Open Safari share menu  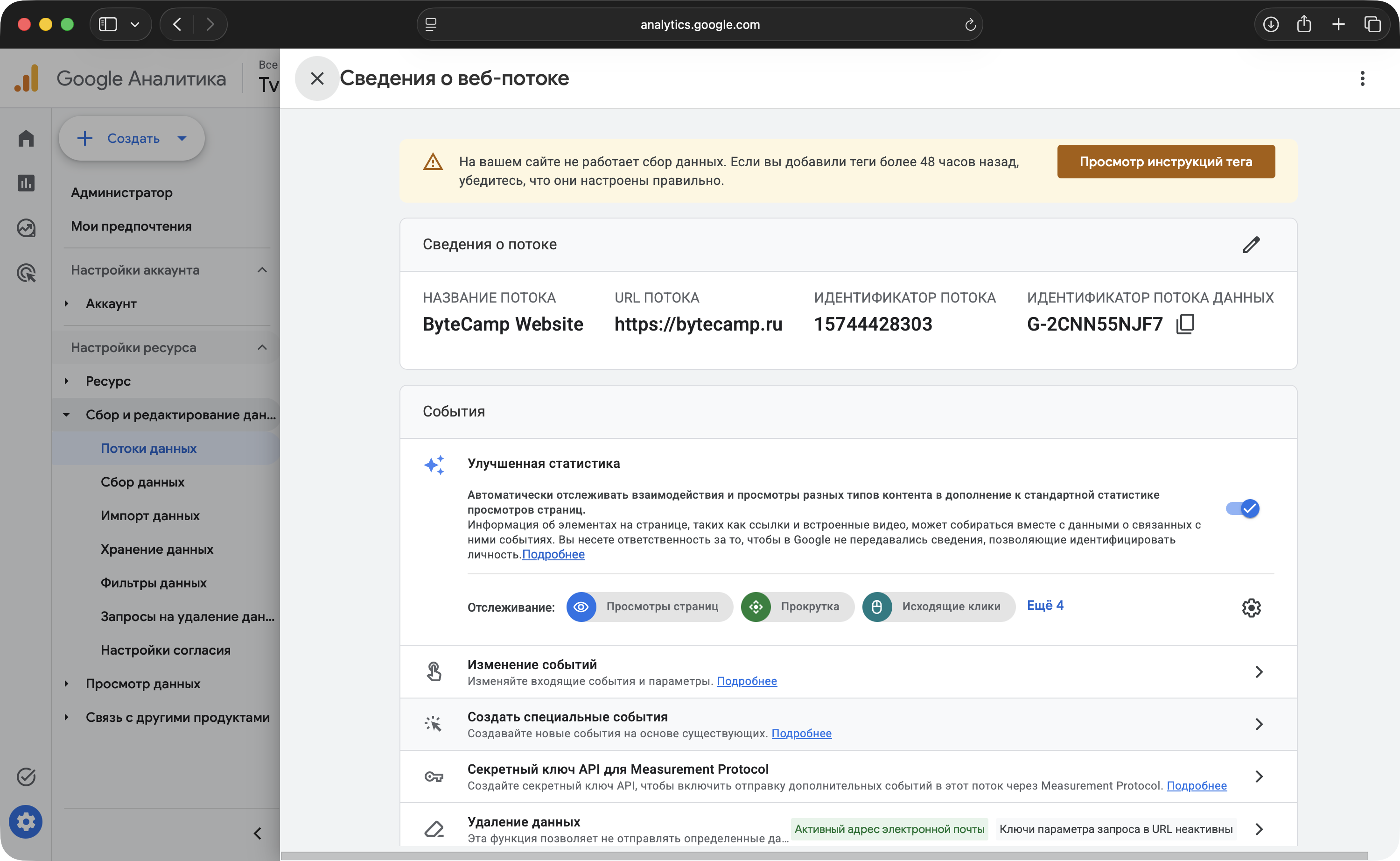[1304, 24]
